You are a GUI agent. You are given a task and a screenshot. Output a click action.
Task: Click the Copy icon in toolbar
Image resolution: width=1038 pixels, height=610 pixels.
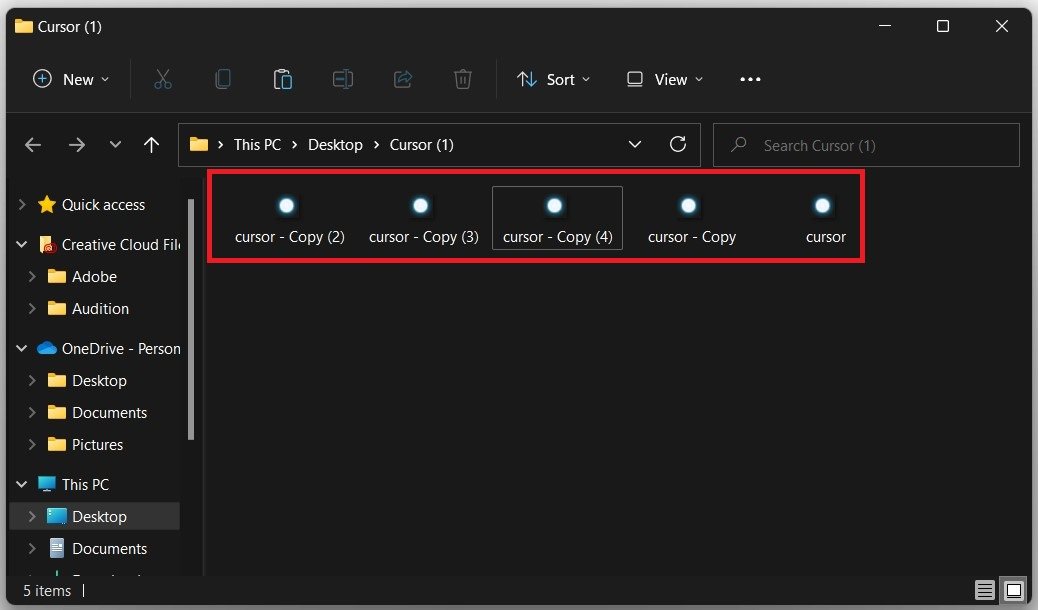pyautogui.click(x=223, y=79)
